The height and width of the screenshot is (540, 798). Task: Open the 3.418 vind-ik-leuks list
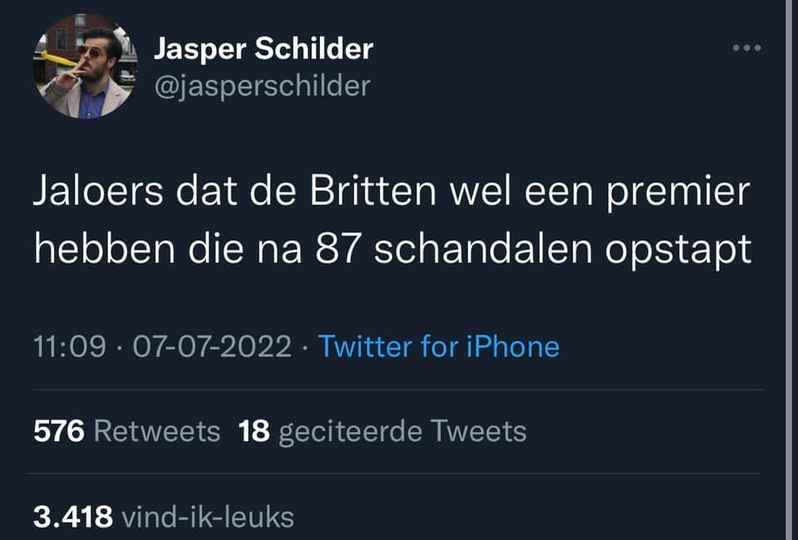point(164,517)
